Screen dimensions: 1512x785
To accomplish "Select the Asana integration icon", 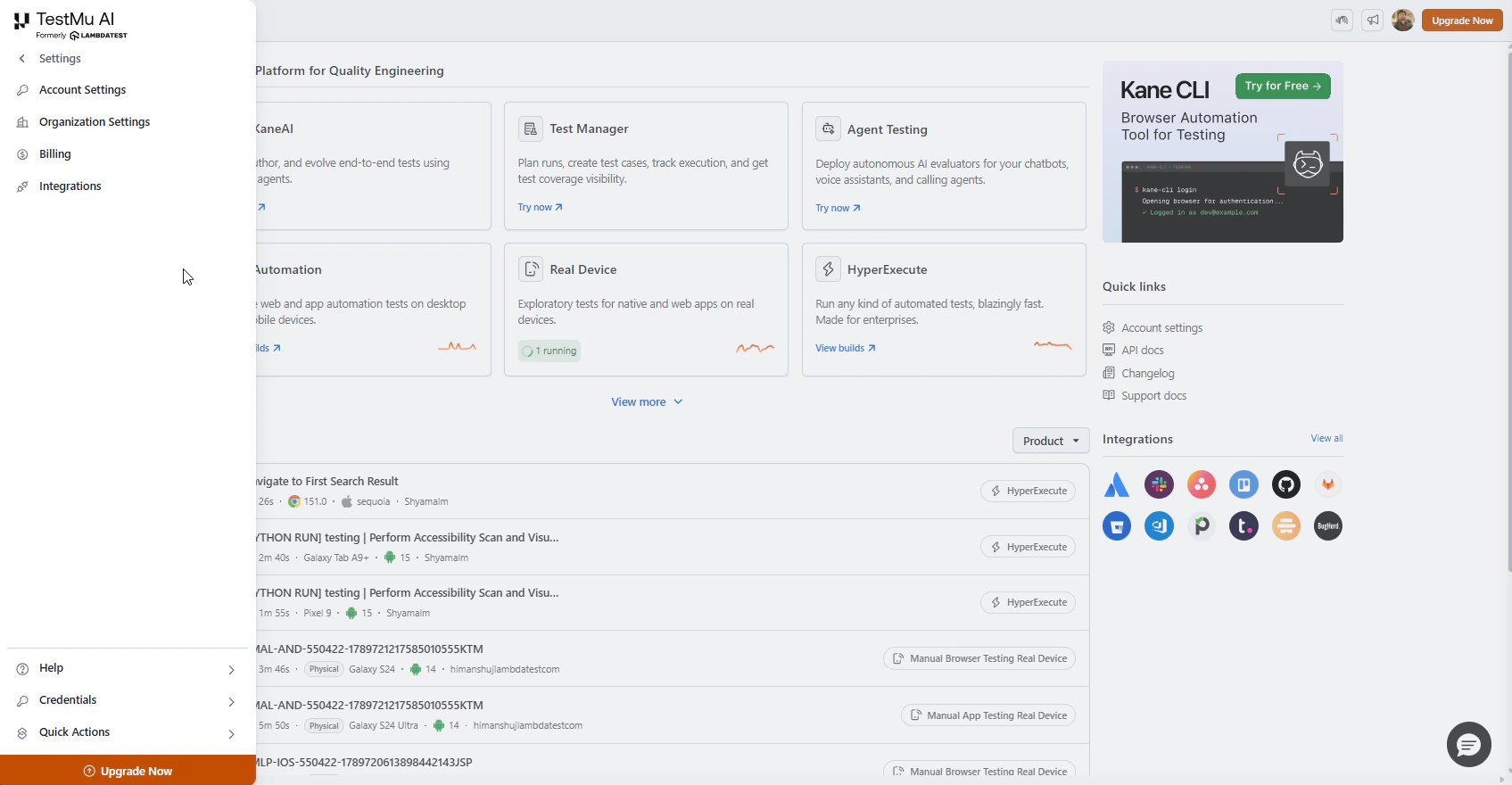I will coord(1202,484).
